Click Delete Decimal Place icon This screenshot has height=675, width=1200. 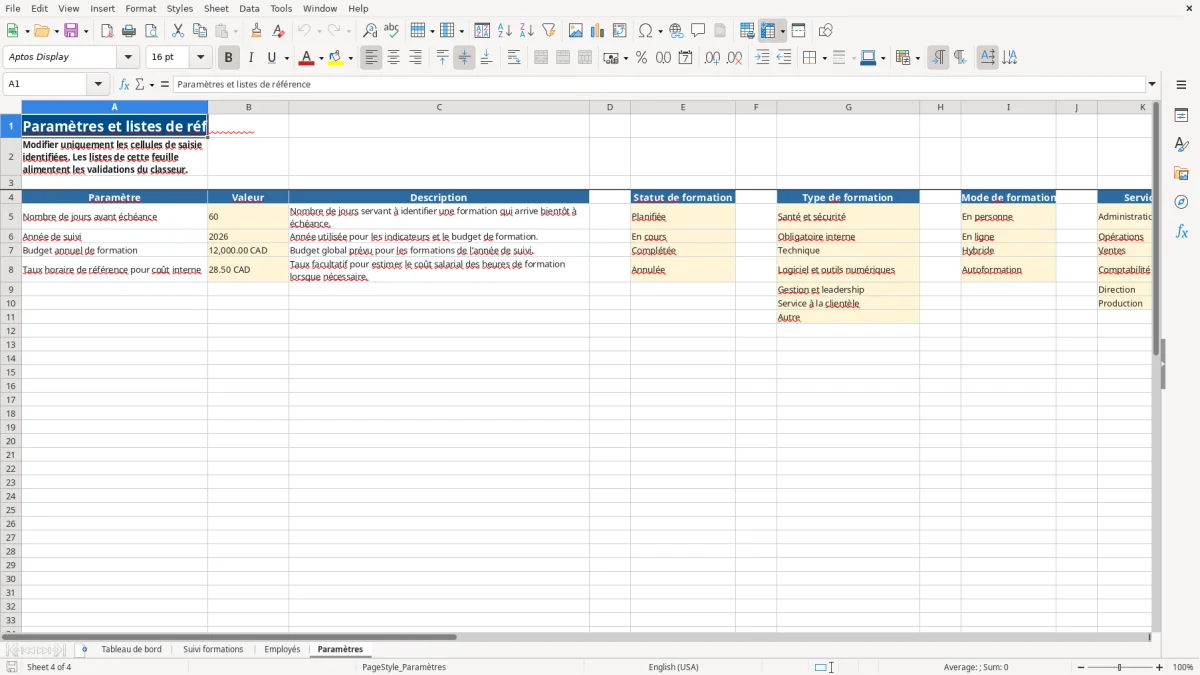(735, 58)
